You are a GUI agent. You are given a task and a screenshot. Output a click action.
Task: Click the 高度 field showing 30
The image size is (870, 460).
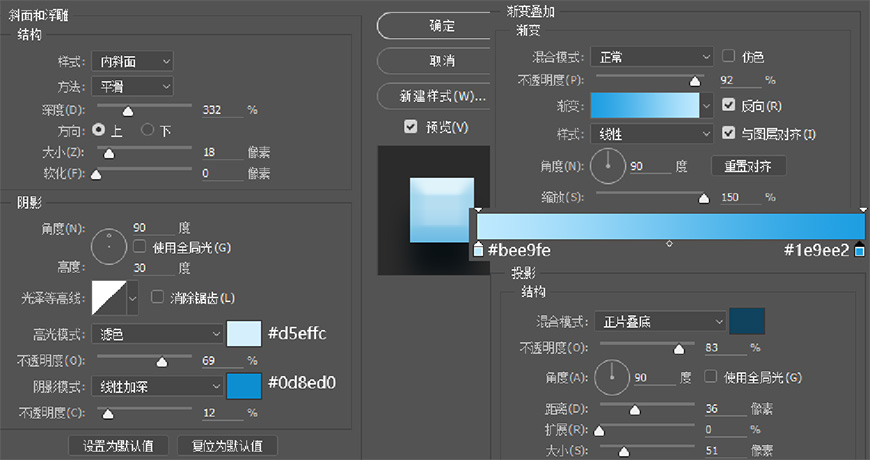(x=154, y=268)
